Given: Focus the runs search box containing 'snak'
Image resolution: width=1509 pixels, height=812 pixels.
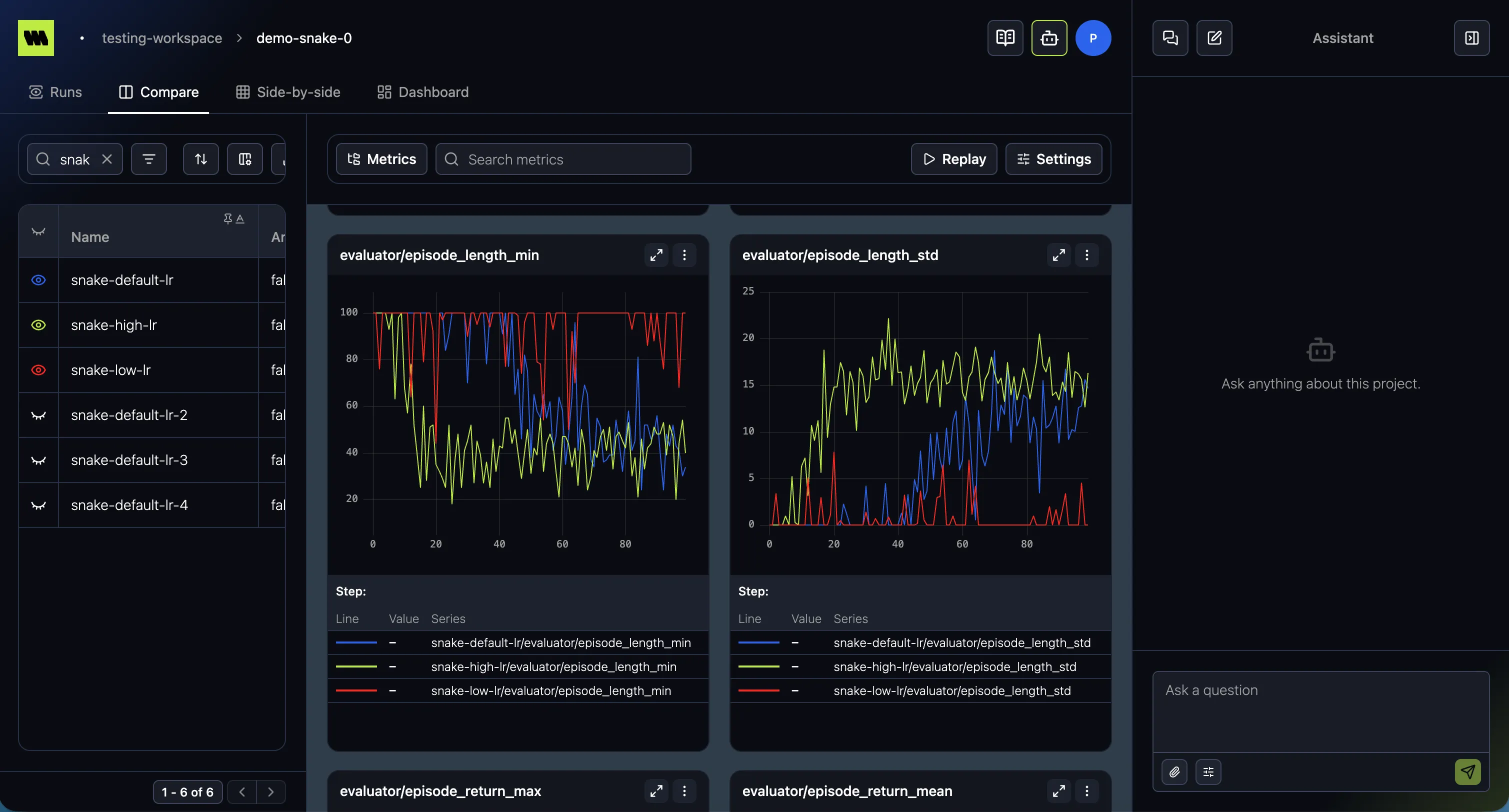Looking at the screenshot, I should [74, 159].
